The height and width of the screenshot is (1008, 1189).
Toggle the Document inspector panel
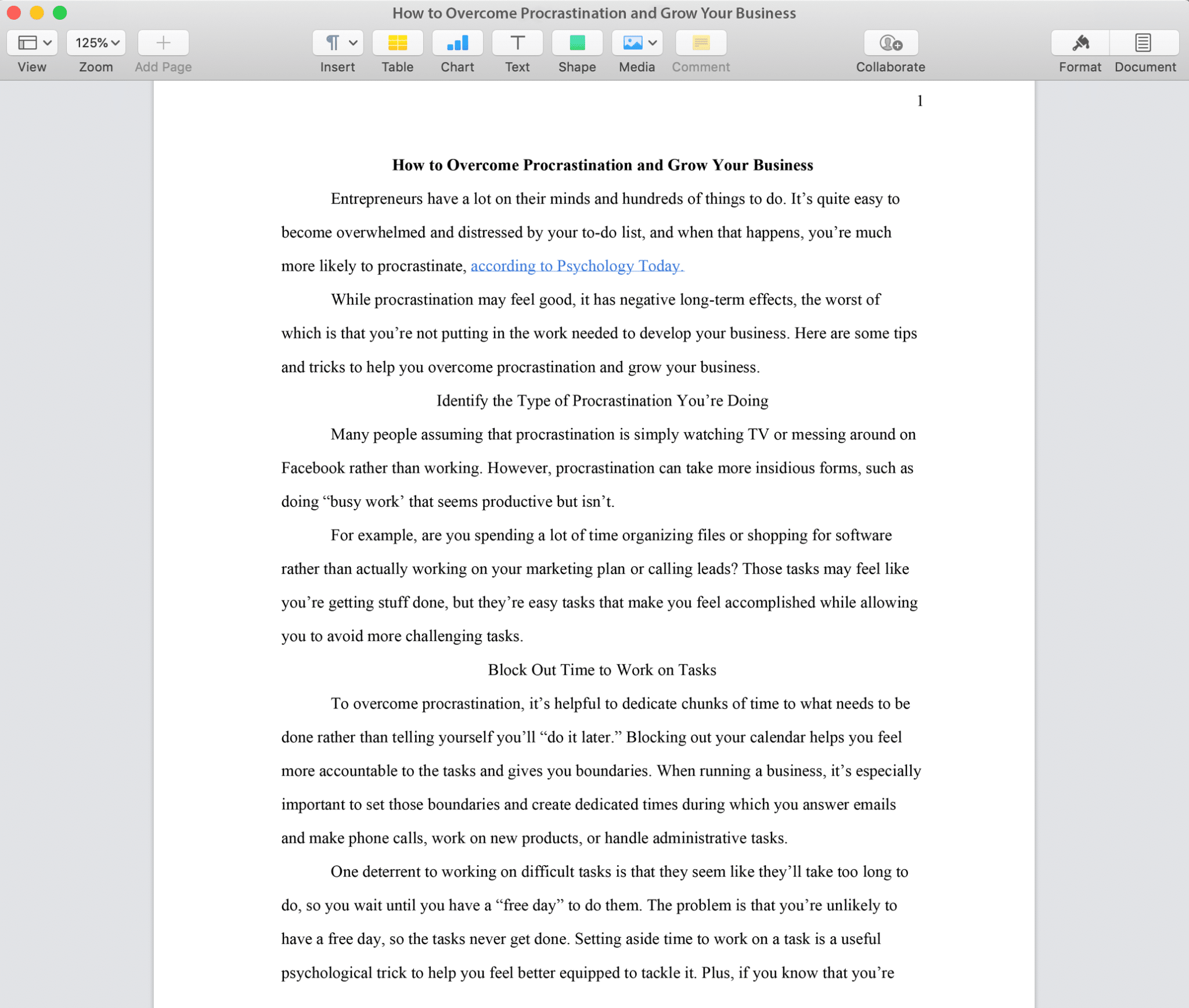(x=1143, y=42)
